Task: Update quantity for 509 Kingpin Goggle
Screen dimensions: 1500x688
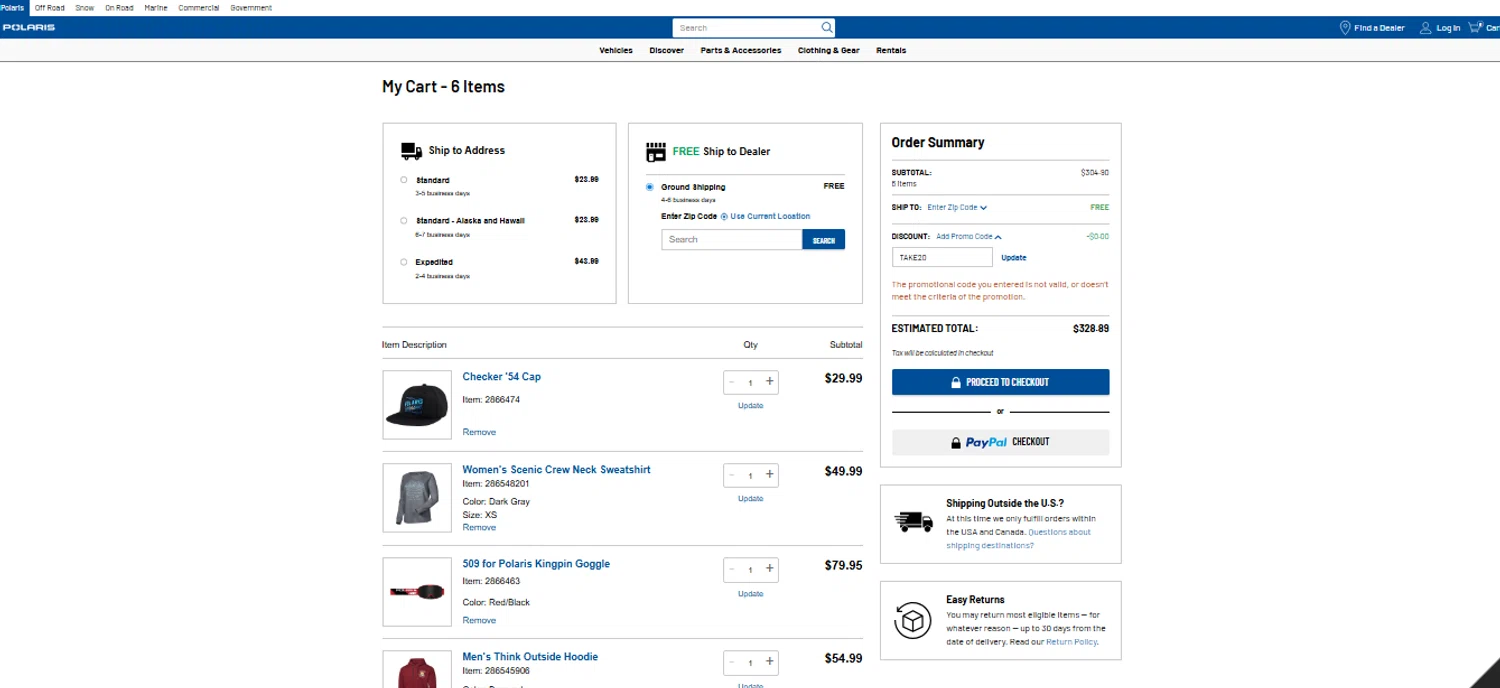Action: click(750, 594)
